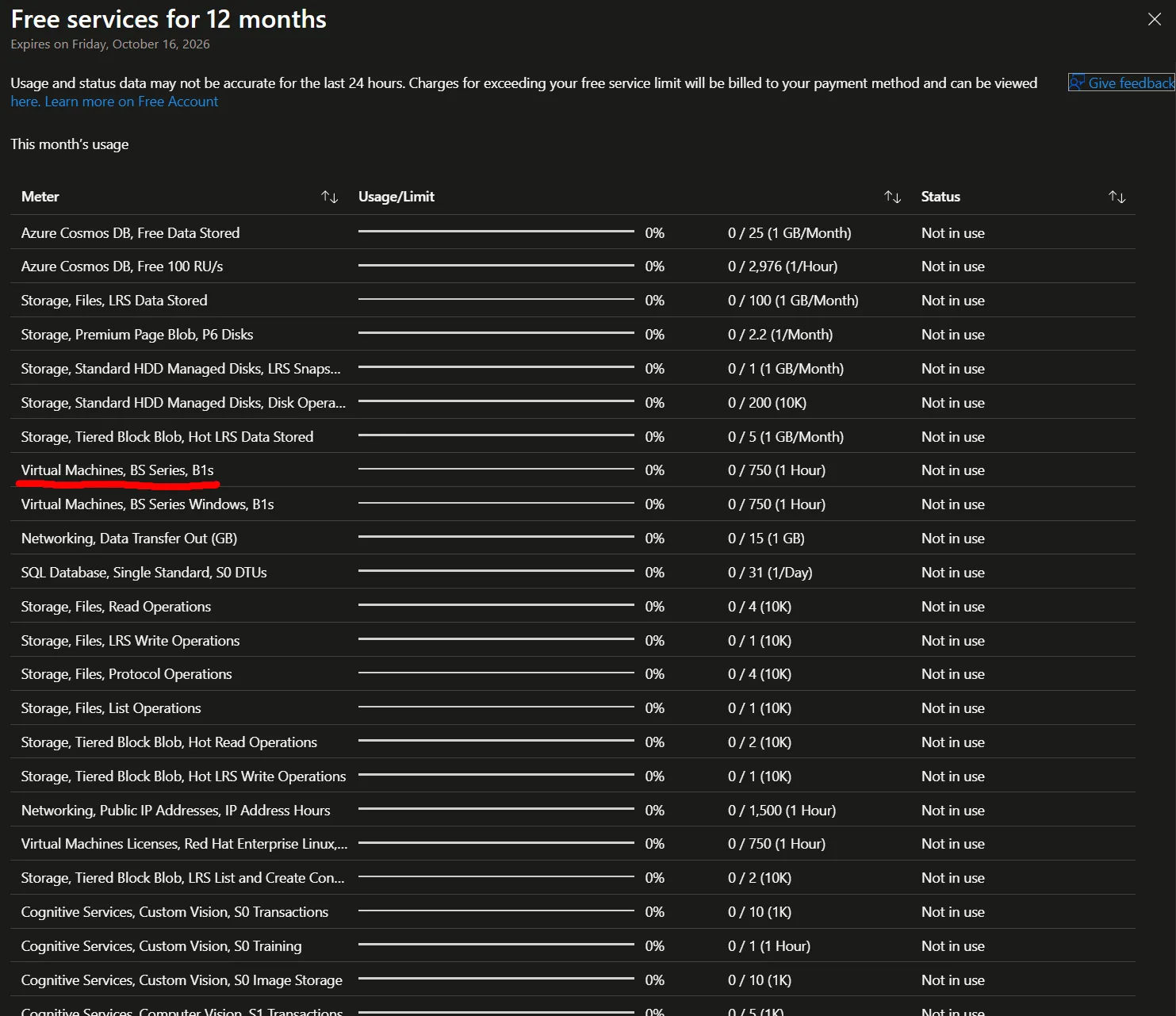The image size is (1176, 1016).
Task: Close the Free services panel
Action: point(1154,19)
